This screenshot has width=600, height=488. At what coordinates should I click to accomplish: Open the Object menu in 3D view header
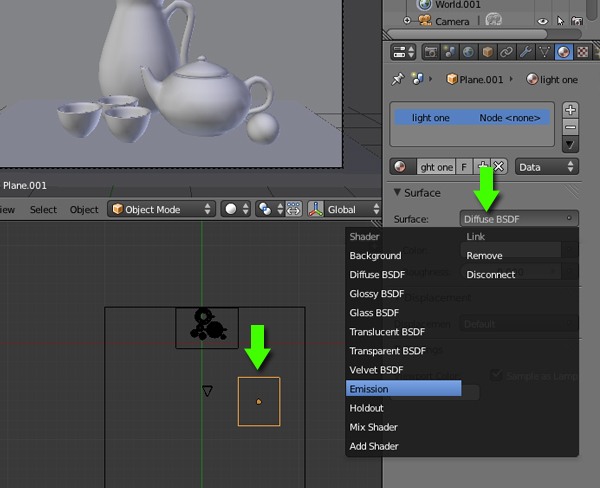[84, 209]
